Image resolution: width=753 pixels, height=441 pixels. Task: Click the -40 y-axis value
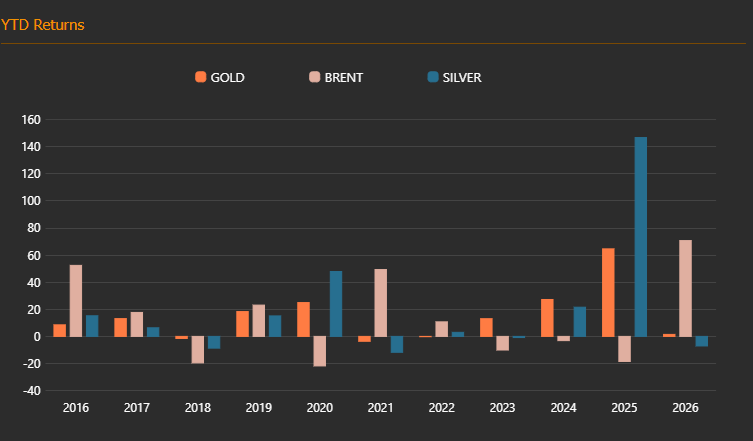[32, 391]
